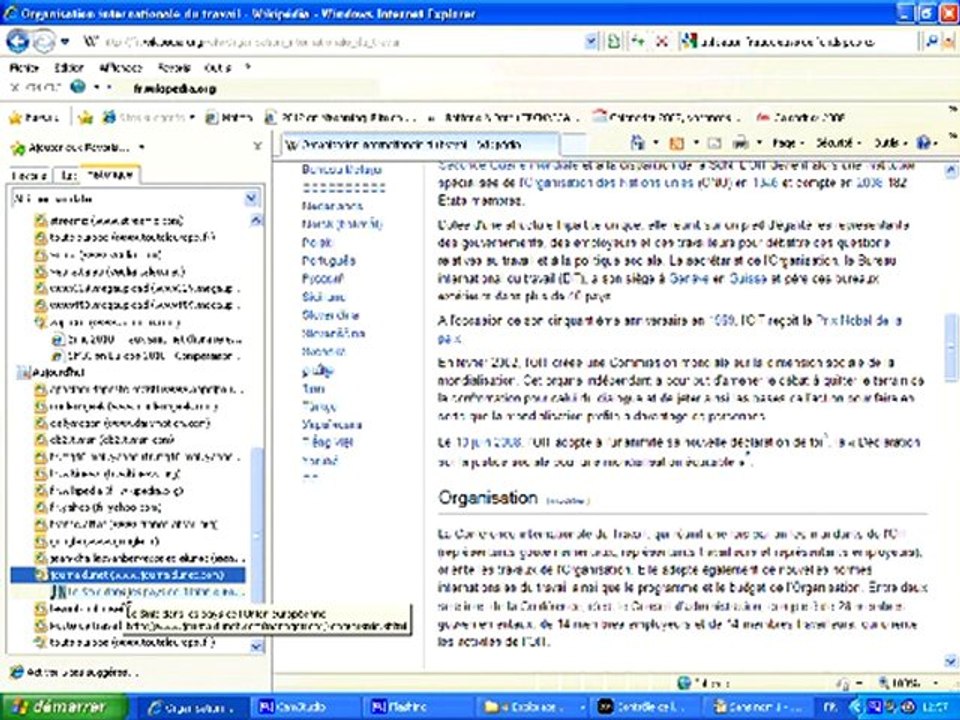
Task: Select selected journaldunet history entry
Action: (128, 575)
